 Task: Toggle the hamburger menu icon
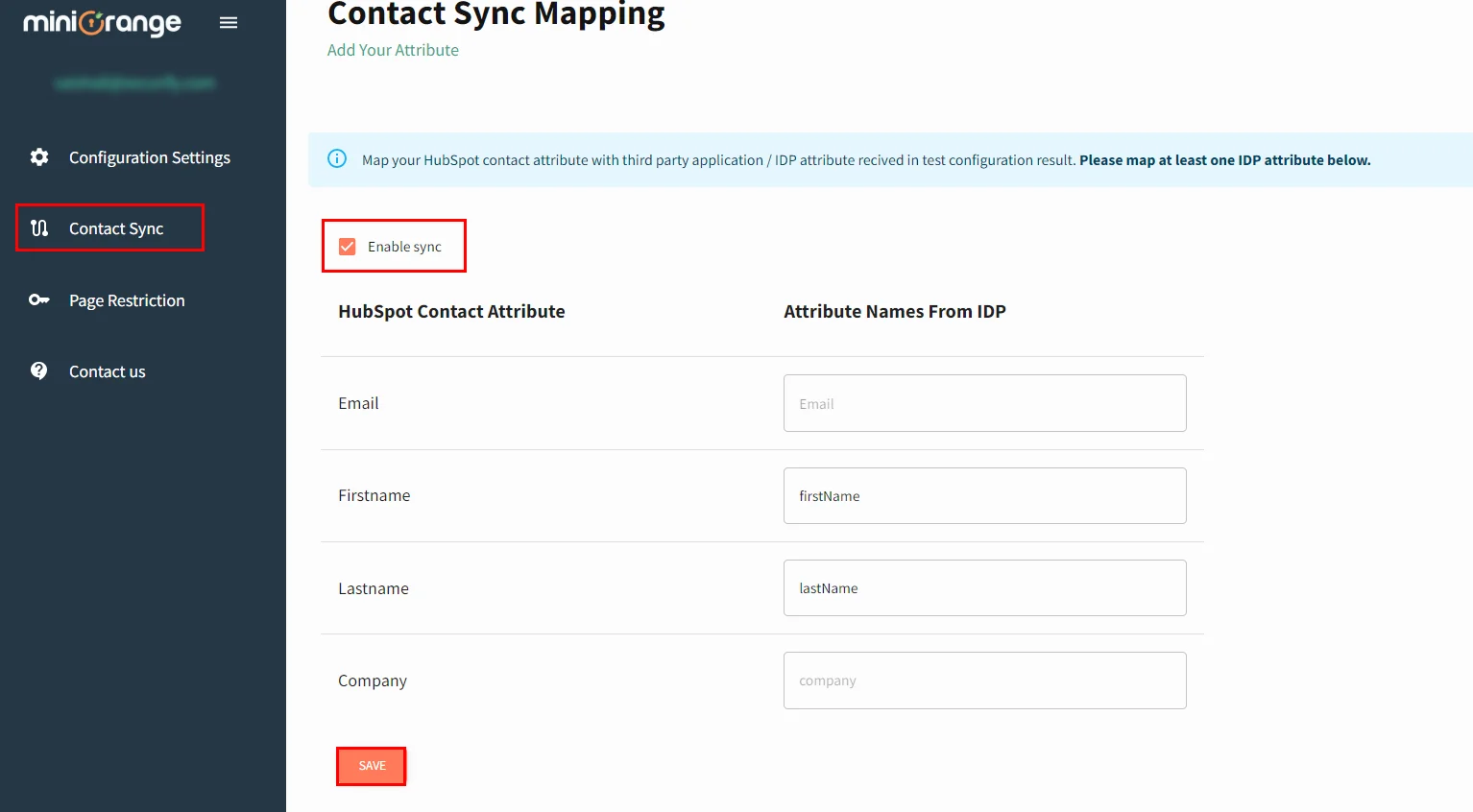pos(229,23)
